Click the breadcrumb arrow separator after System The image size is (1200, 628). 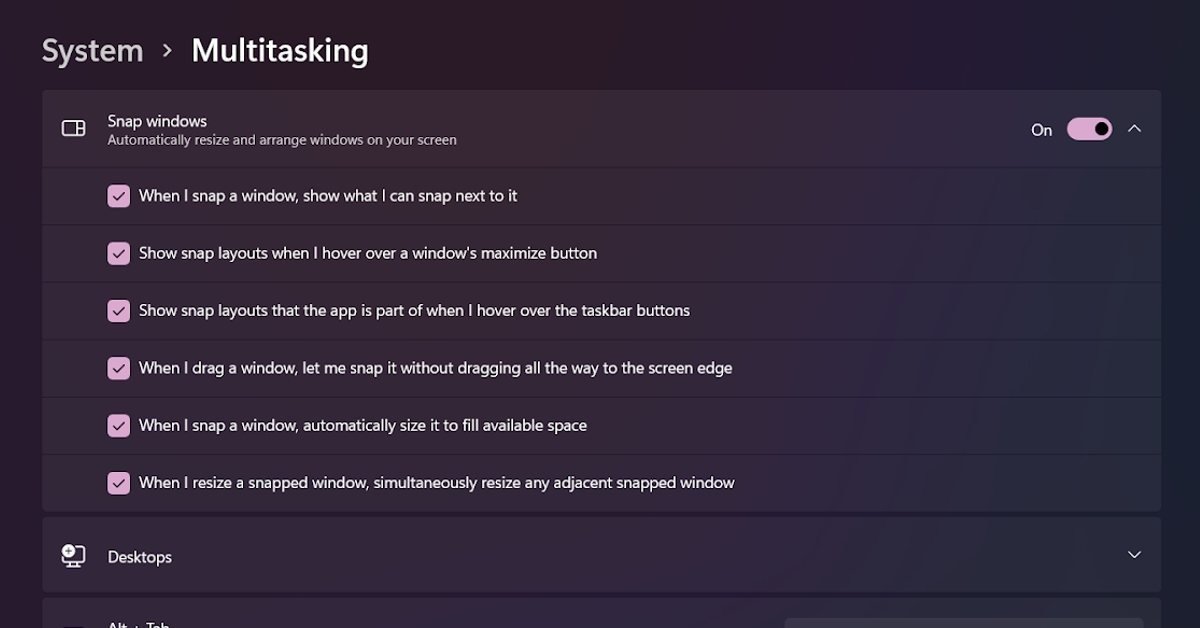(167, 51)
